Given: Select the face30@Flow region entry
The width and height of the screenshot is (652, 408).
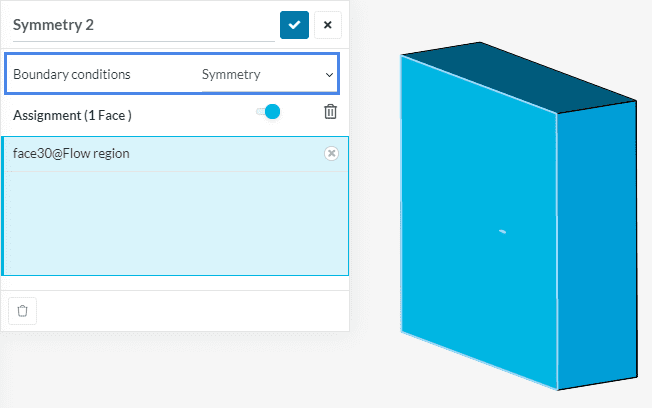Looking at the screenshot, I should [150, 154].
